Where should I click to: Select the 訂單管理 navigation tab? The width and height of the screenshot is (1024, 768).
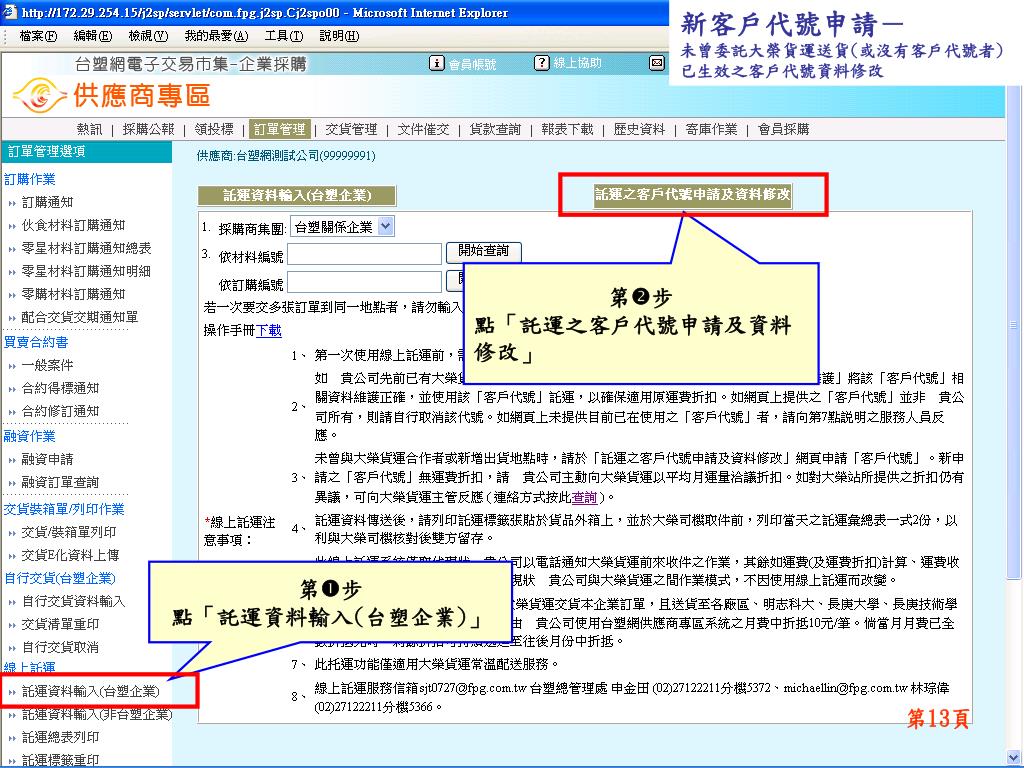pyautogui.click(x=280, y=129)
